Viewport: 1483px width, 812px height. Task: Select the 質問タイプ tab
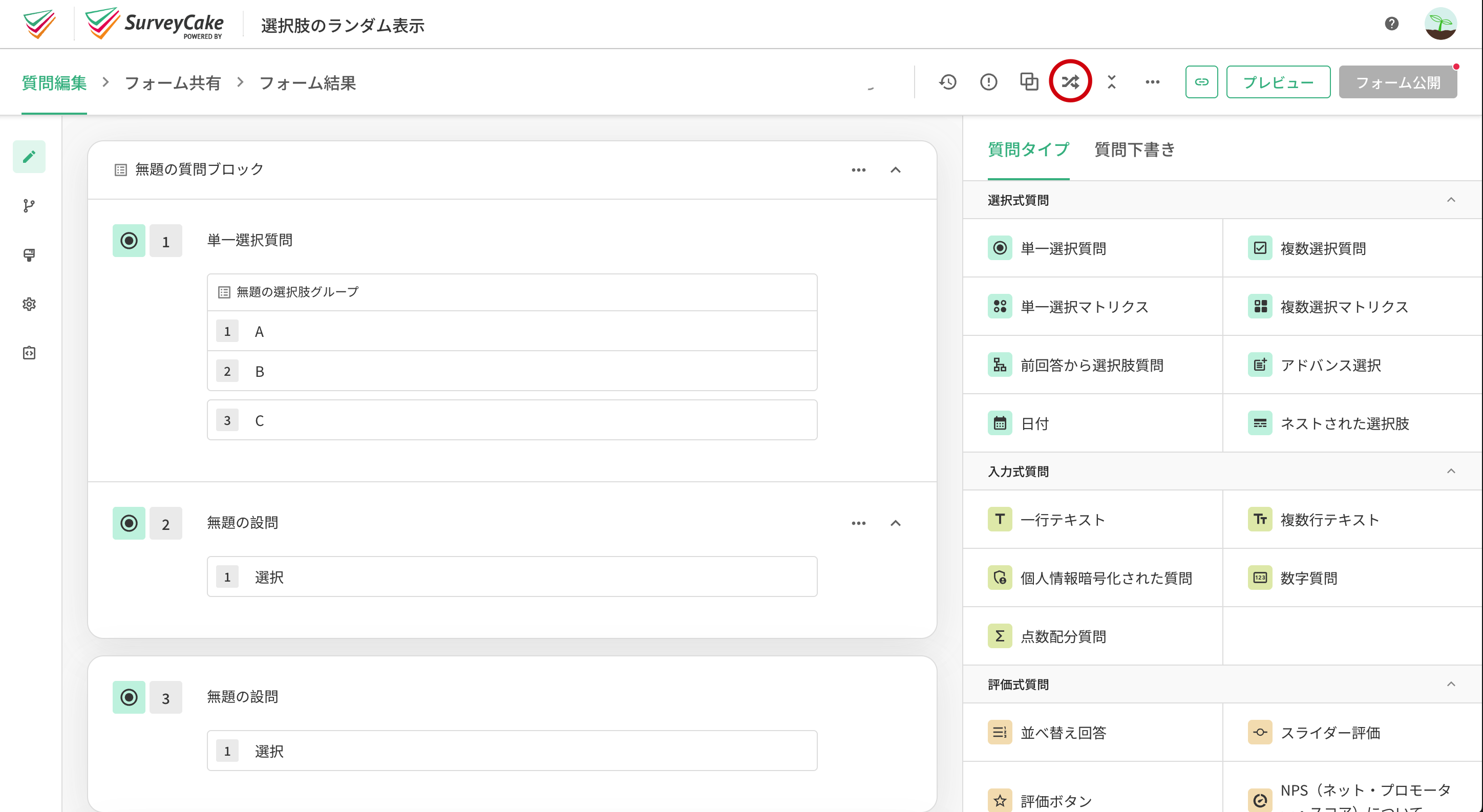coord(1028,149)
